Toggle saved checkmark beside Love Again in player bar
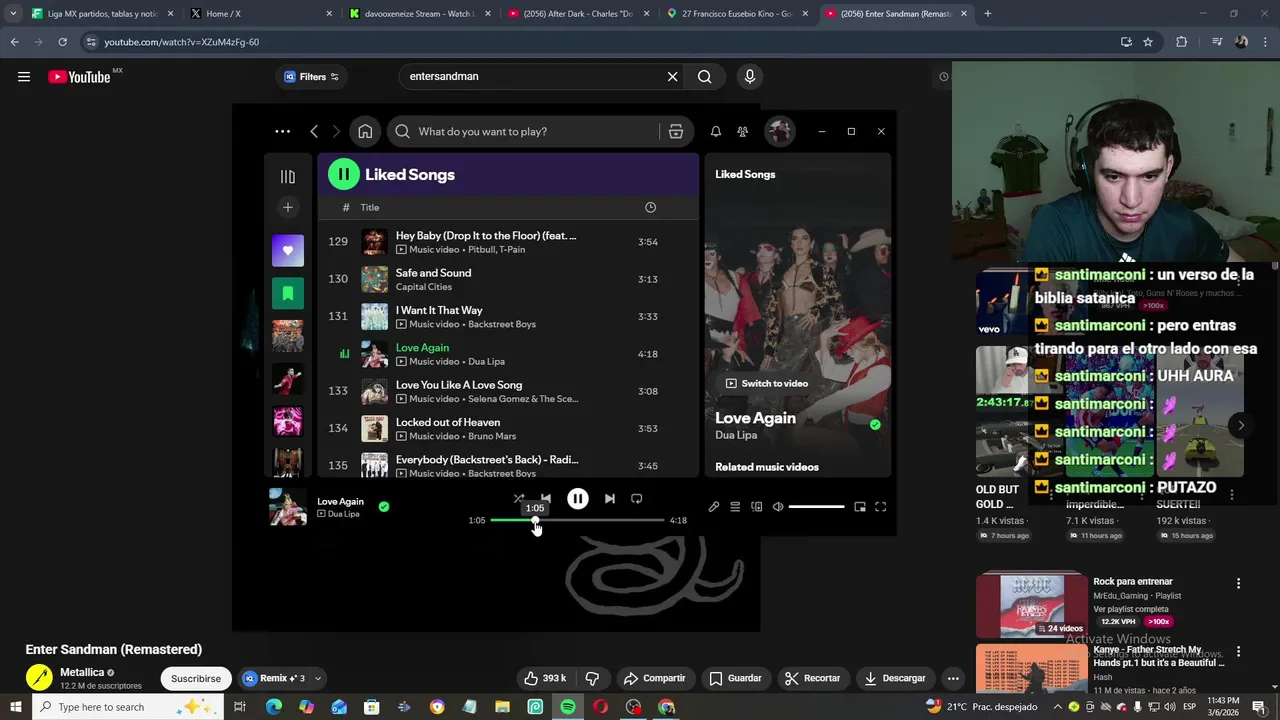This screenshot has height=720, width=1280. point(384,507)
